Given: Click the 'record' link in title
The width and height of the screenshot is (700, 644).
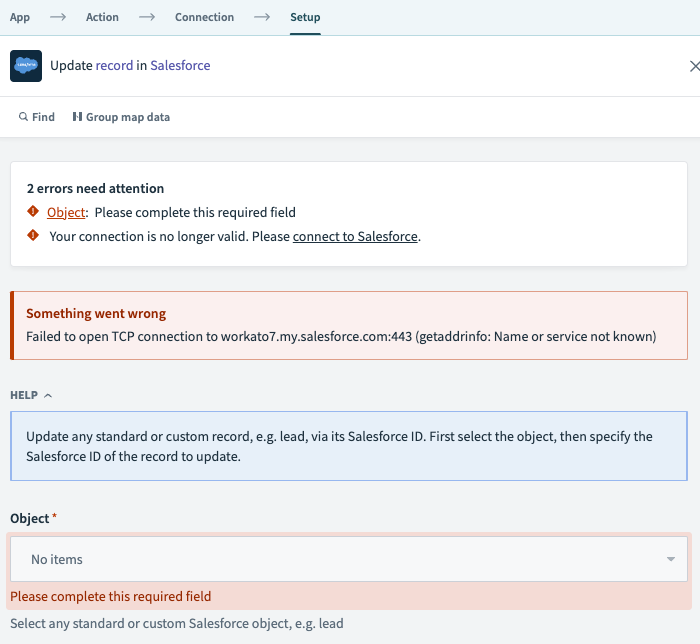Looking at the screenshot, I should tap(113, 66).
